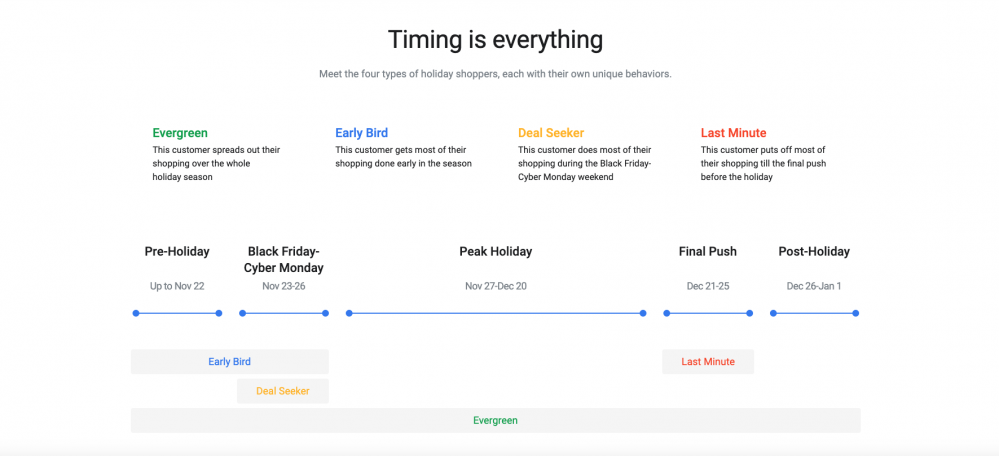The height and width of the screenshot is (456, 999).
Task: Click the Early Bird timeline bar
Action: click(229, 362)
